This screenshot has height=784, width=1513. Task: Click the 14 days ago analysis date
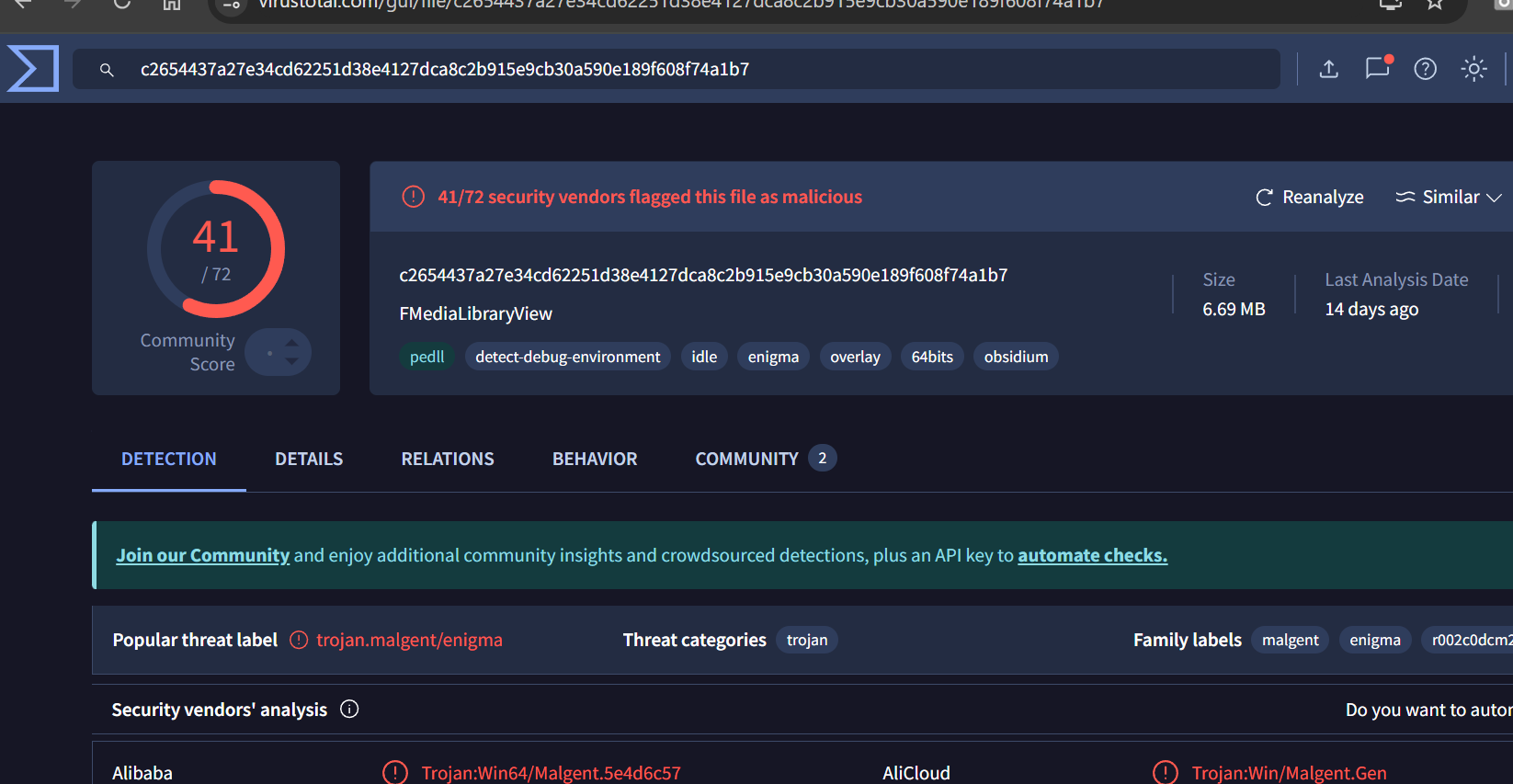click(x=1371, y=309)
